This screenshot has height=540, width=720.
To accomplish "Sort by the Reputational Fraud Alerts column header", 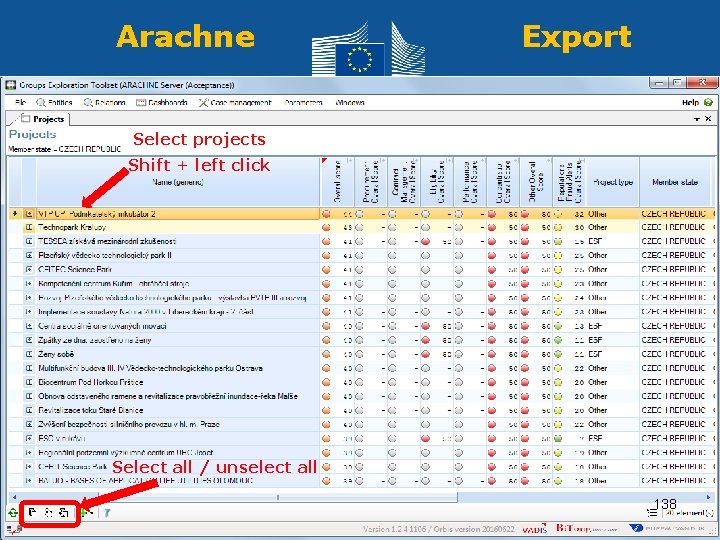I will point(569,182).
